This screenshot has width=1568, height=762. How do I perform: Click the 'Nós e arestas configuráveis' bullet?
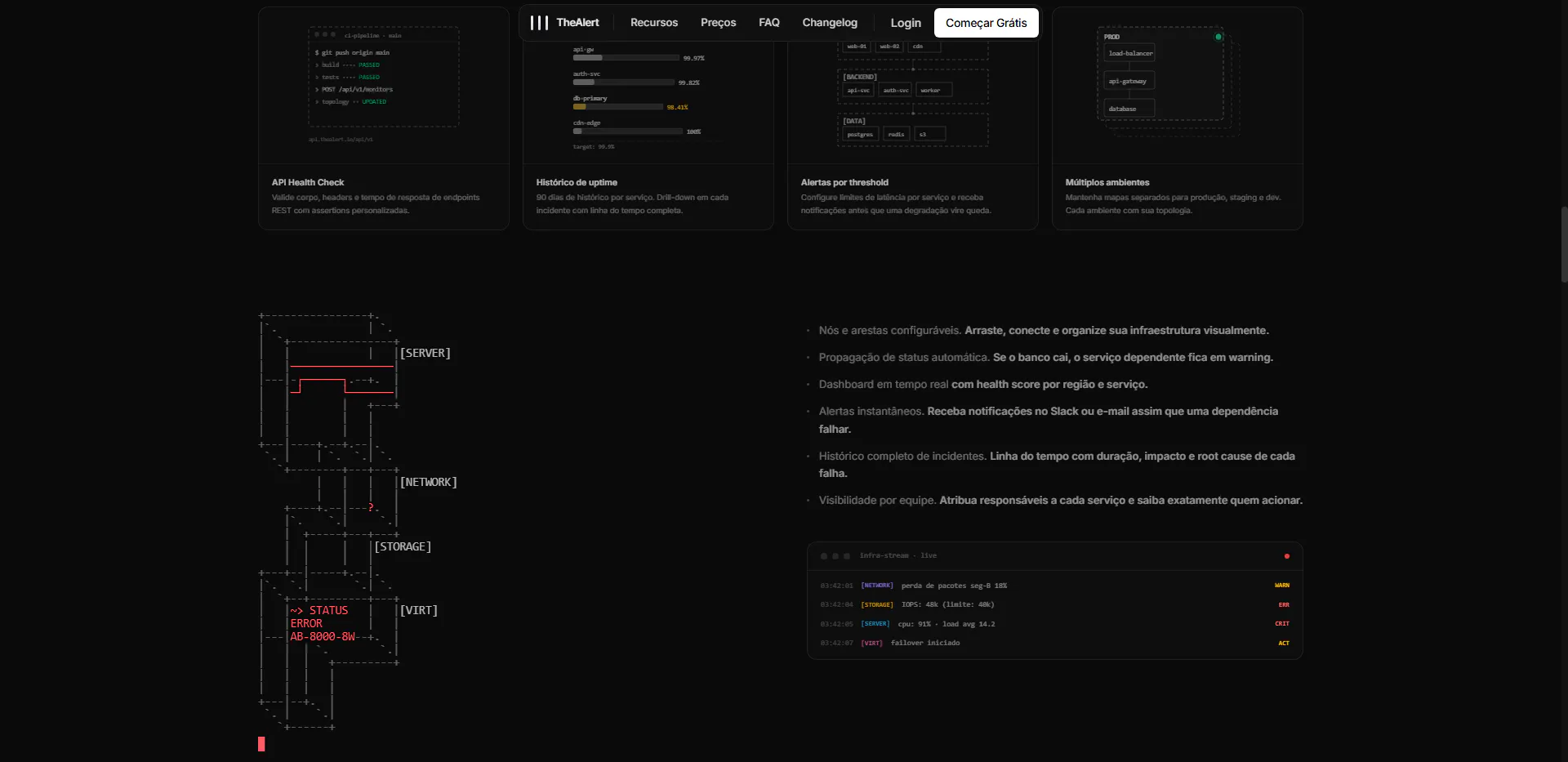1044,330
